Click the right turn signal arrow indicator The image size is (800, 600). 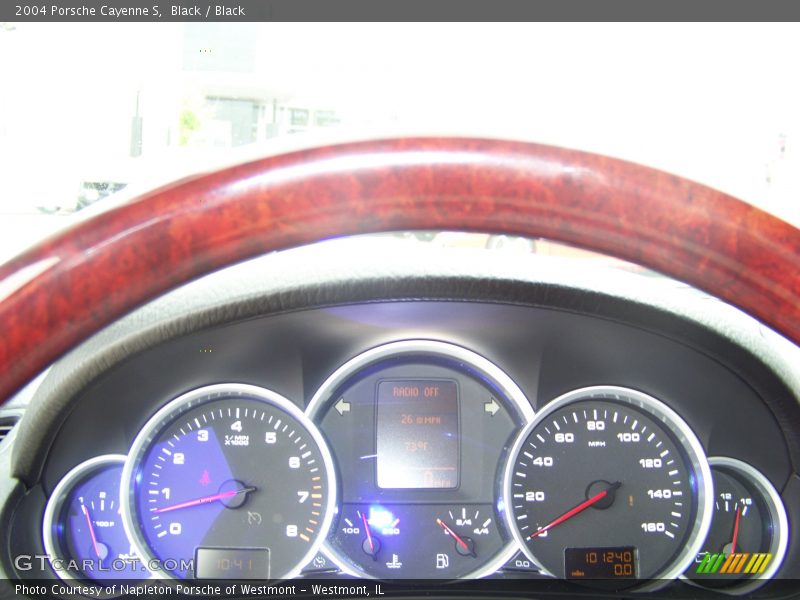point(492,407)
